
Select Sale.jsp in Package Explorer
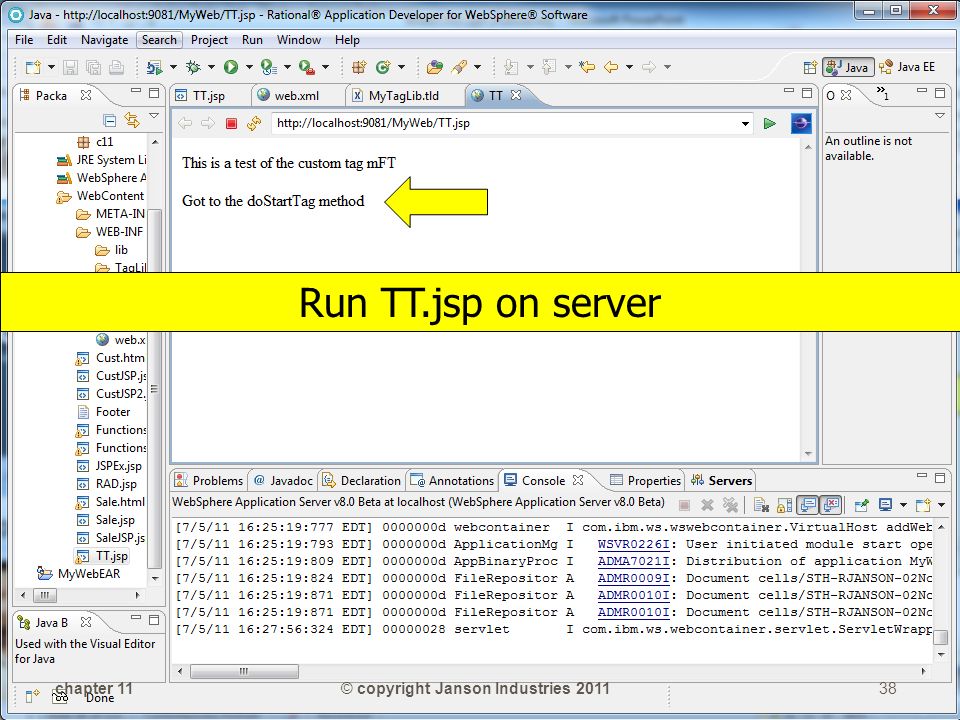point(106,520)
